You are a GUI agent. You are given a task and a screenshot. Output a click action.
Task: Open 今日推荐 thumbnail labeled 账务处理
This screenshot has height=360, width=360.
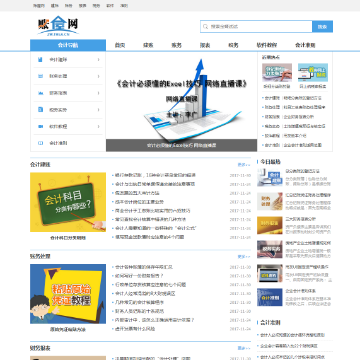coord(270,202)
